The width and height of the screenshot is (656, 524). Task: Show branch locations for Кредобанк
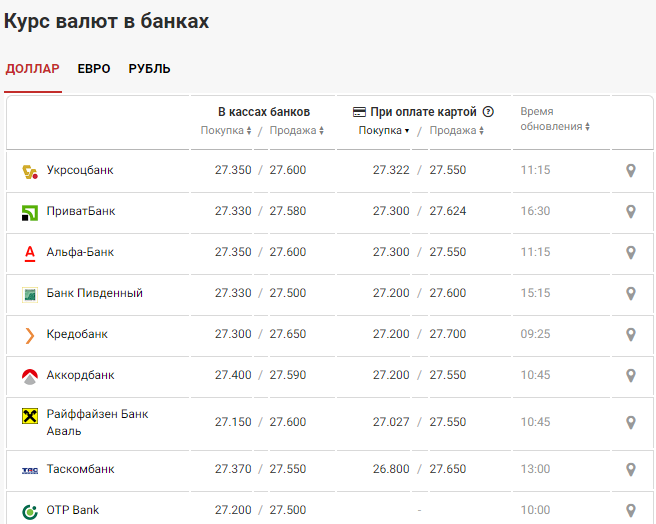click(x=630, y=335)
